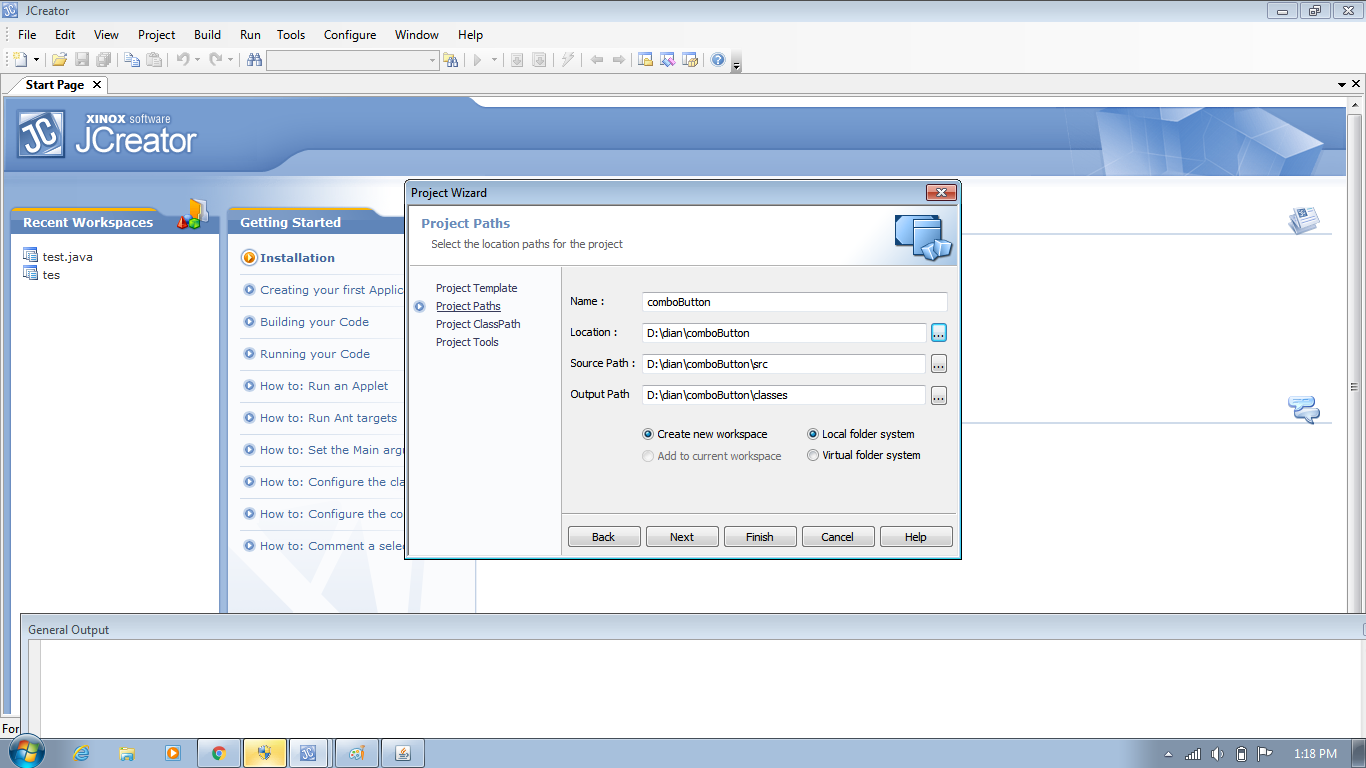Viewport: 1366px width, 768px height.
Task: Click the Location field browse ellipsis
Action: pyautogui.click(x=938, y=332)
